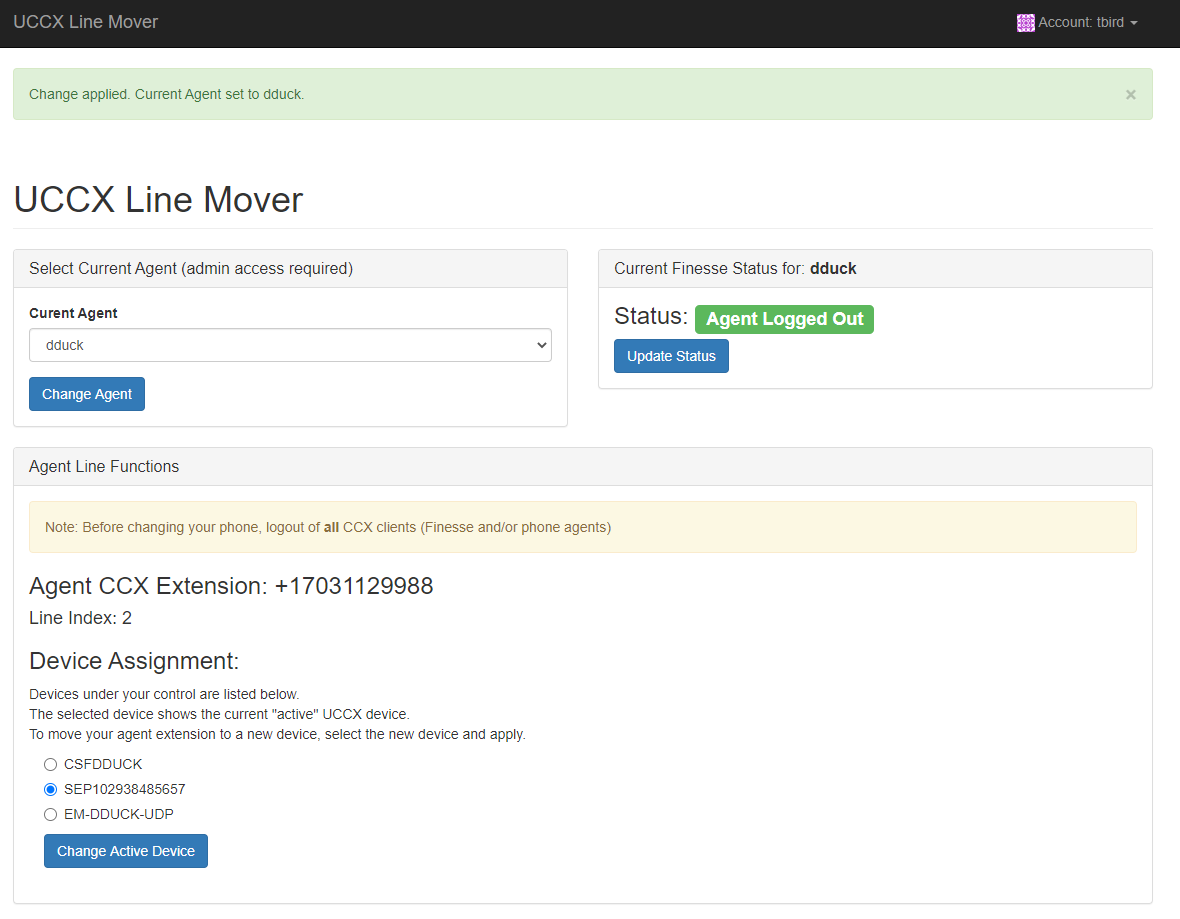Image resolution: width=1180 pixels, height=919 pixels.
Task: Open the Account: tbird dropdown menu
Action: [1077, 23]
